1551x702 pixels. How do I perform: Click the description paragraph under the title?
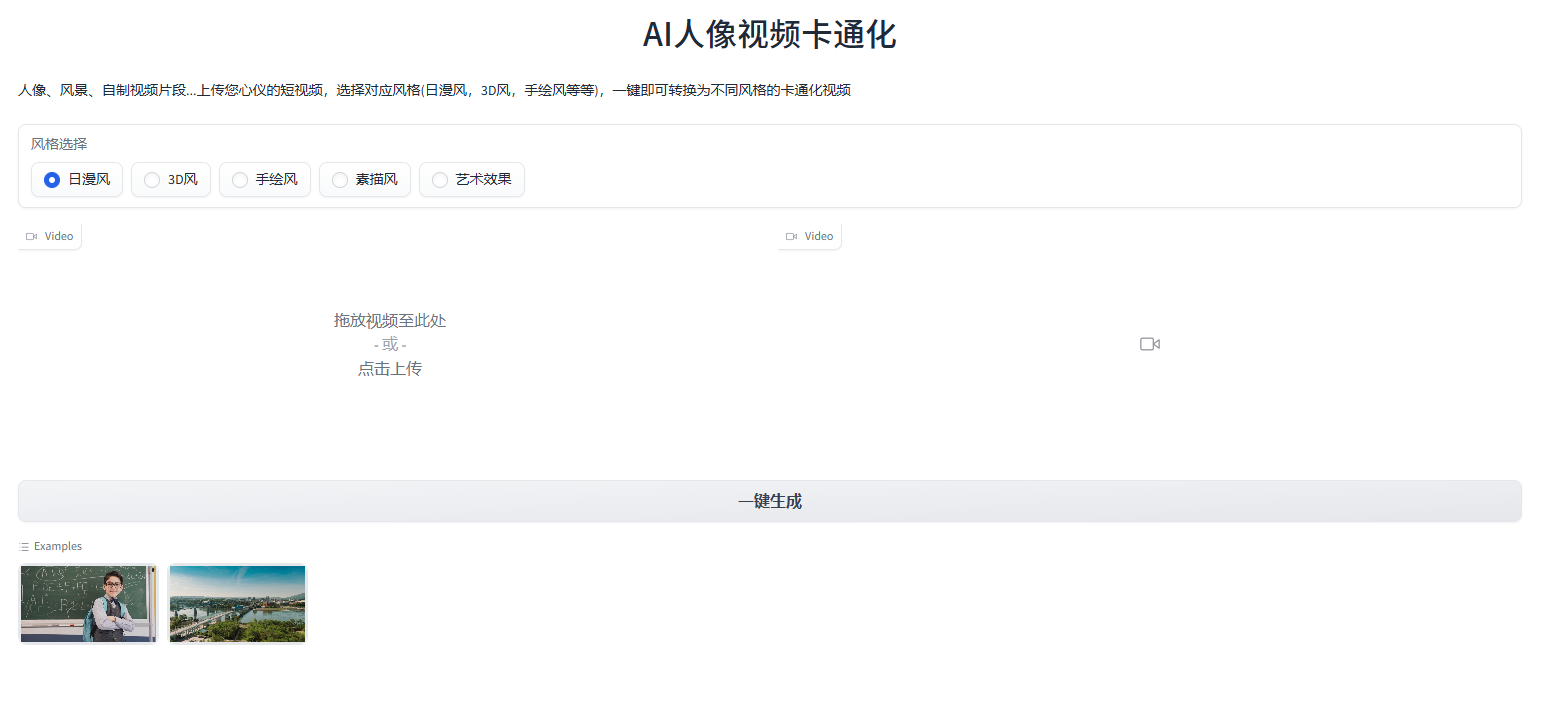(434, 91)
